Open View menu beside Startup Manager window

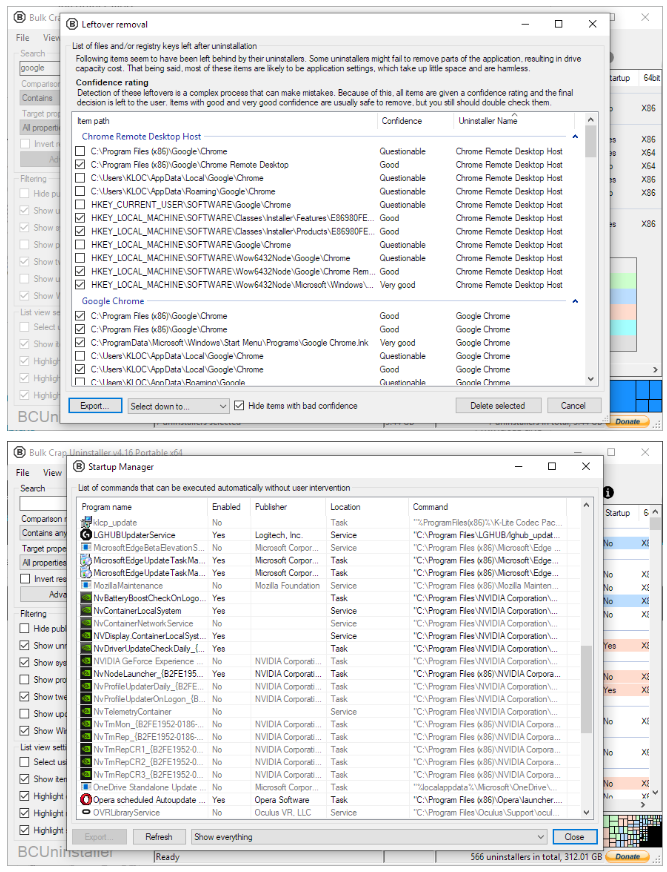tap(53, 473)
